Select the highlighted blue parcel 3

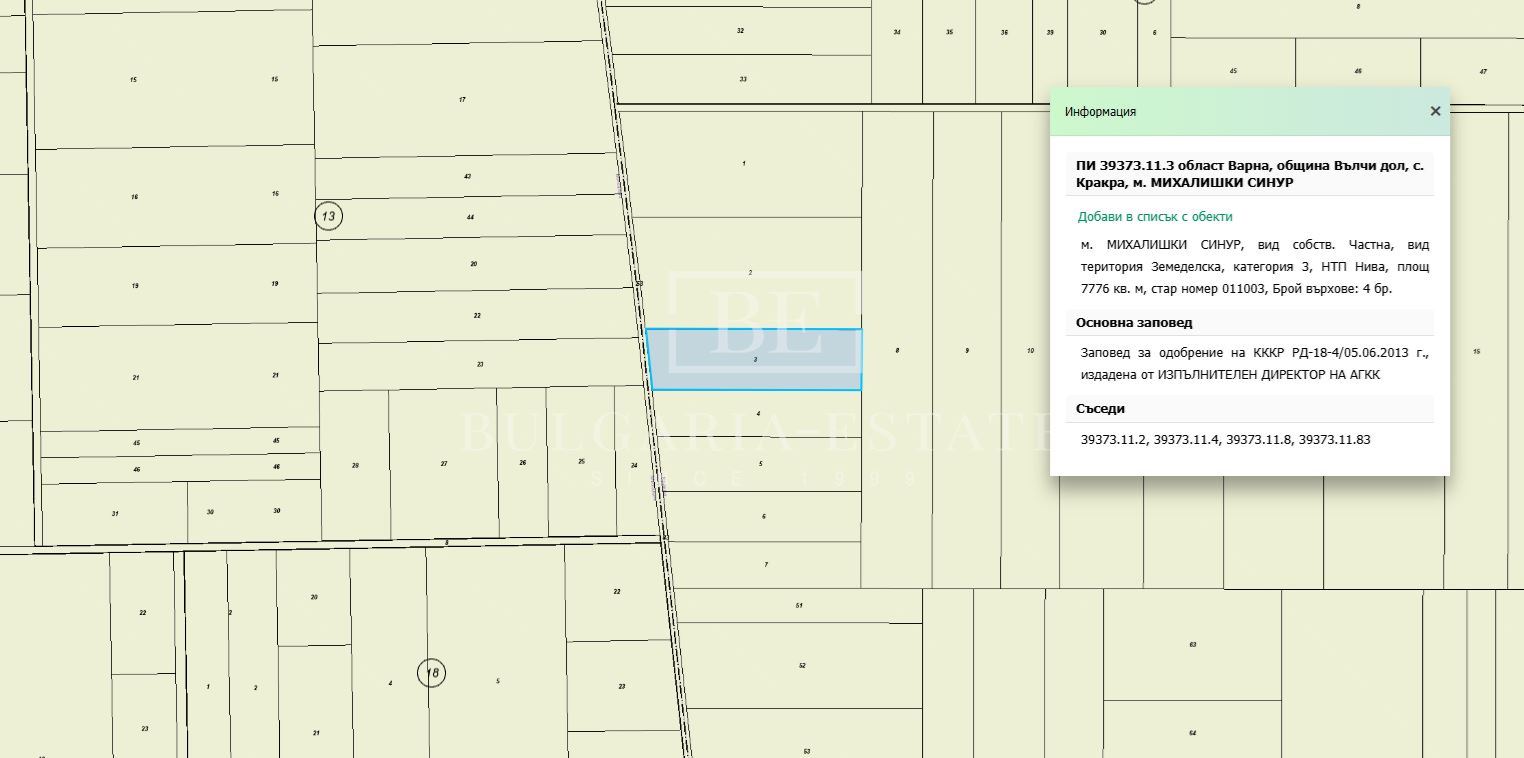754,359
